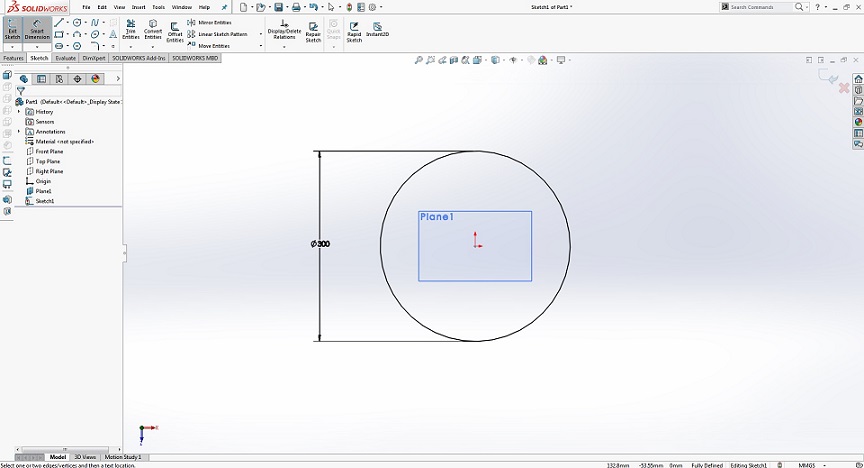Viewport: 864px width, 468px height.
Task: Open Display/Delete Relations
Action: [284, 29]
